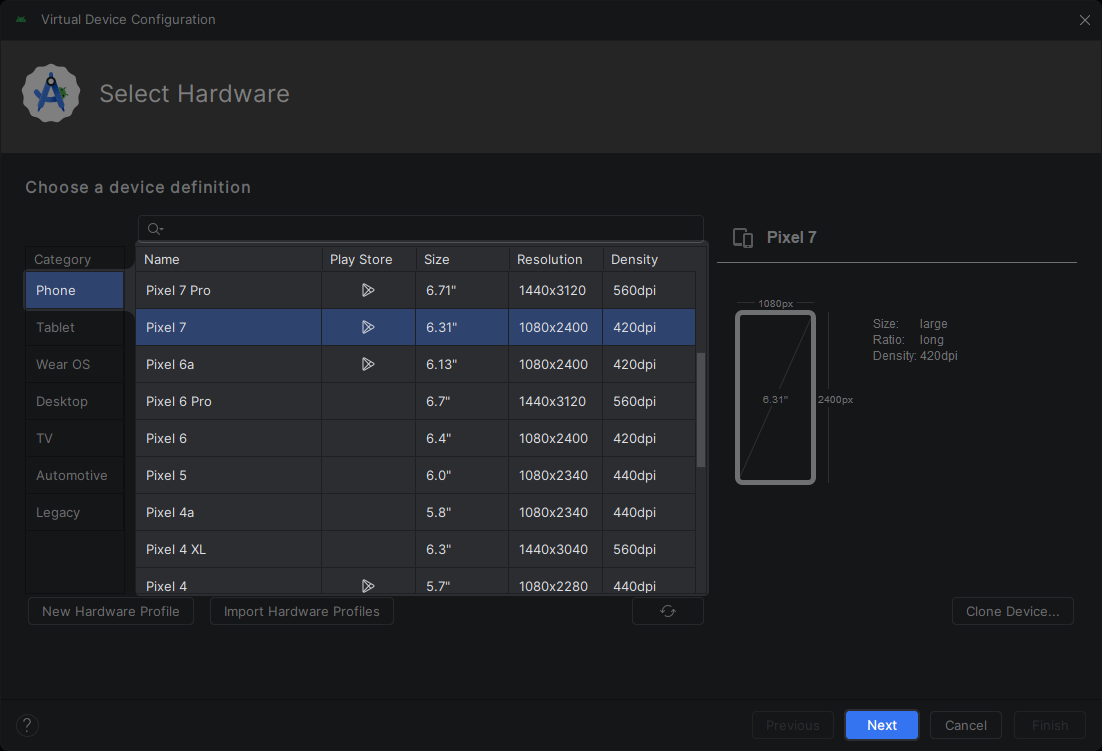
Task: Click the 6.0" size cell
Action: pos(462,475)
